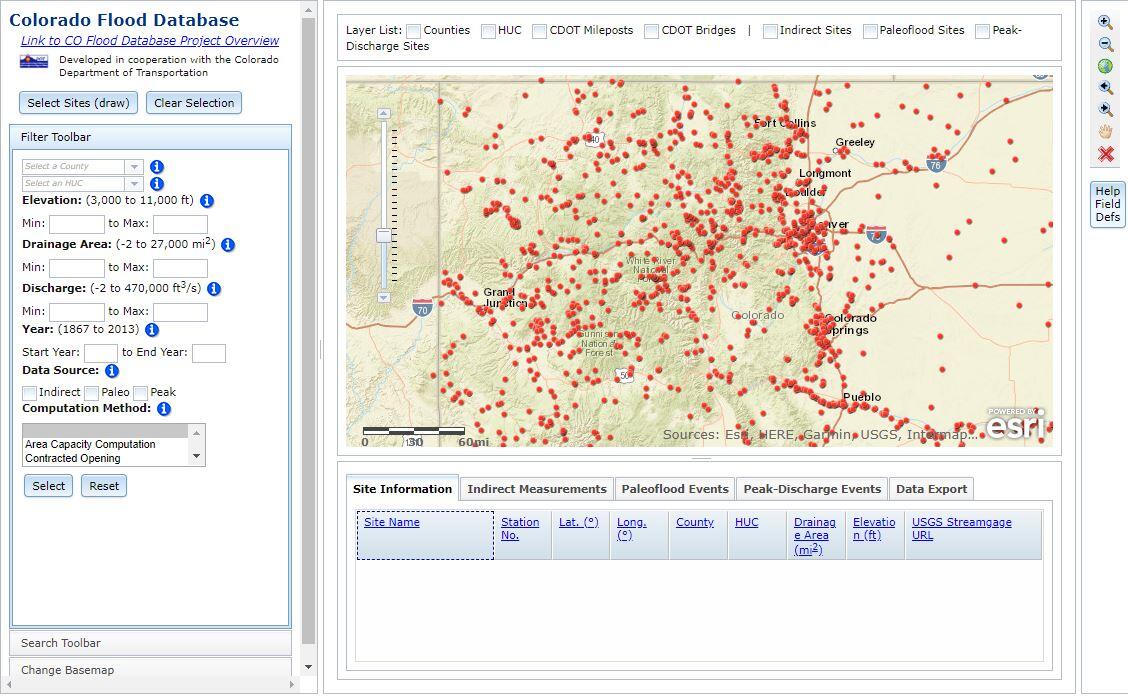Open county filter info icon

pyautogui.click(x=157, y=167)
